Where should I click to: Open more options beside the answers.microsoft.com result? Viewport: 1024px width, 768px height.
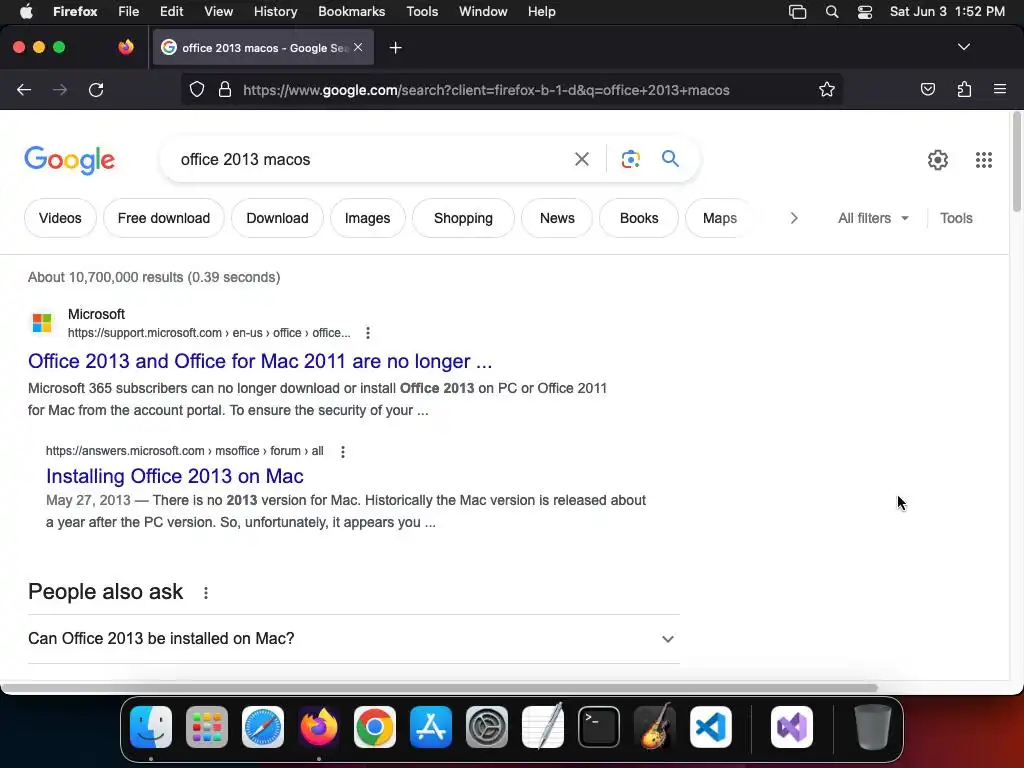pos(342,451)
